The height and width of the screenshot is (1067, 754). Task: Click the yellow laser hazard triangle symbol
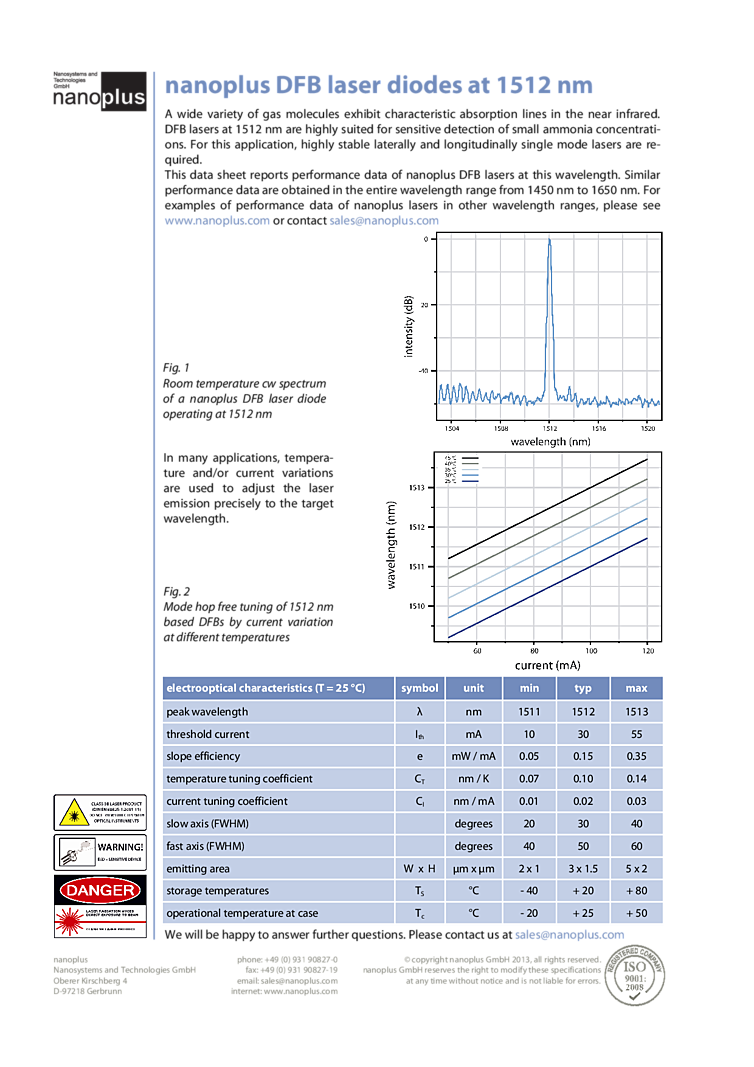(x=70, y=811)
